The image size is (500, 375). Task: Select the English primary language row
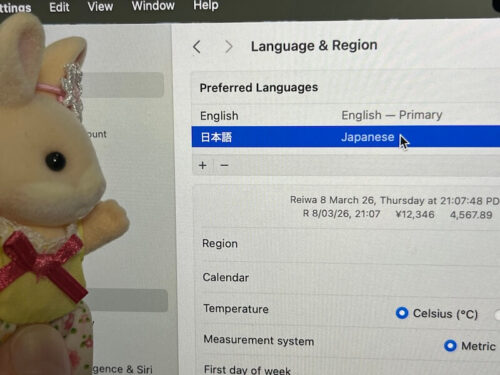click(x=346, y=115)
